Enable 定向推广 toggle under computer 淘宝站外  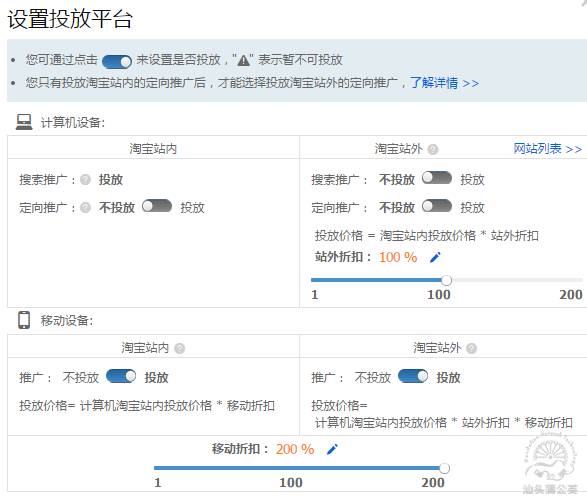tap(437, 206)
